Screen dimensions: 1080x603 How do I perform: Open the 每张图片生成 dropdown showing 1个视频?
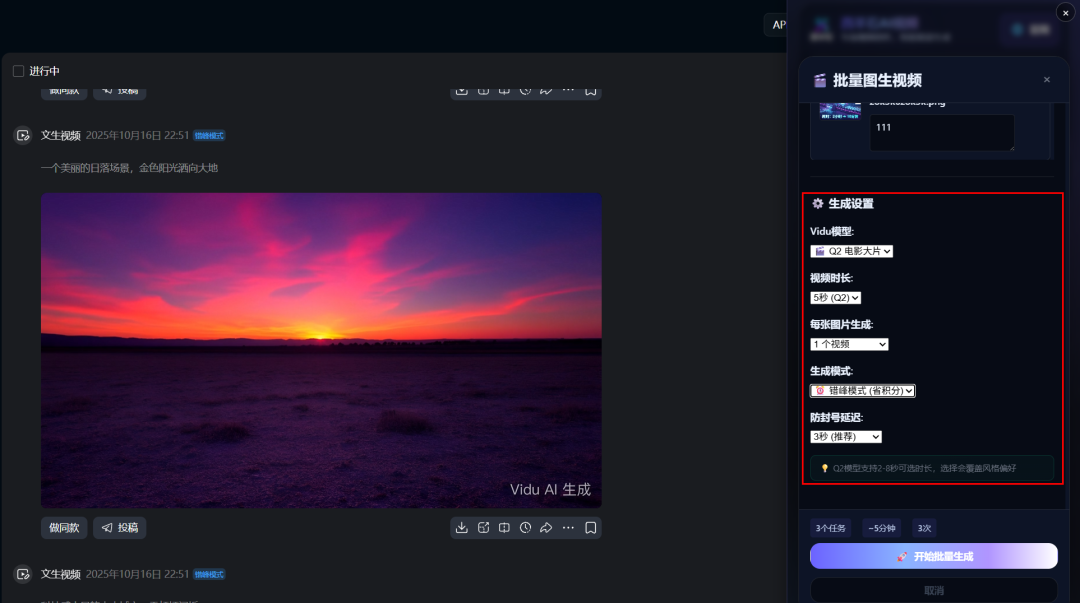coord(849,344)
